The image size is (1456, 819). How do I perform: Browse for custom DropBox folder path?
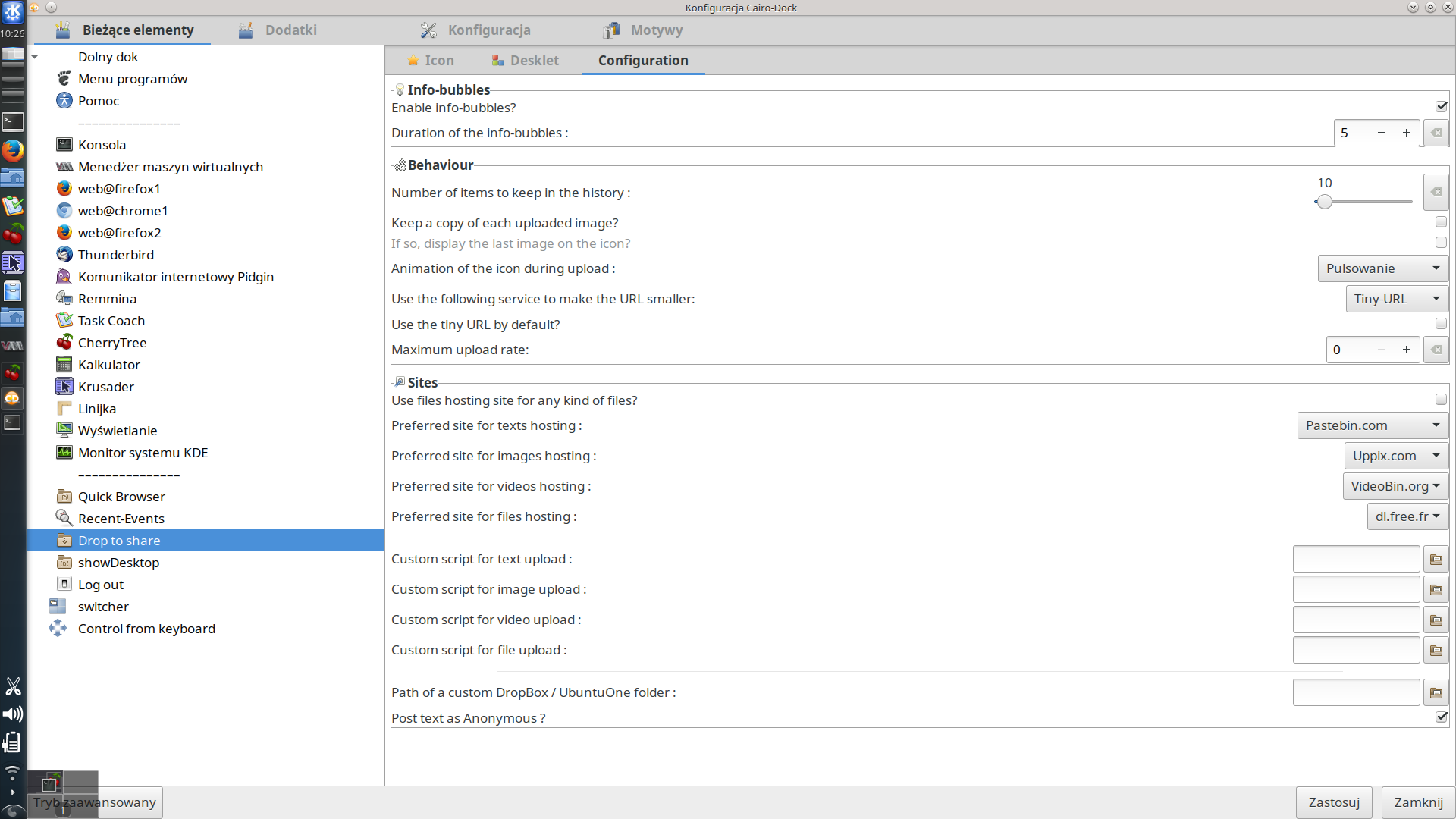pyautogui.click(x=1436, y=693)
